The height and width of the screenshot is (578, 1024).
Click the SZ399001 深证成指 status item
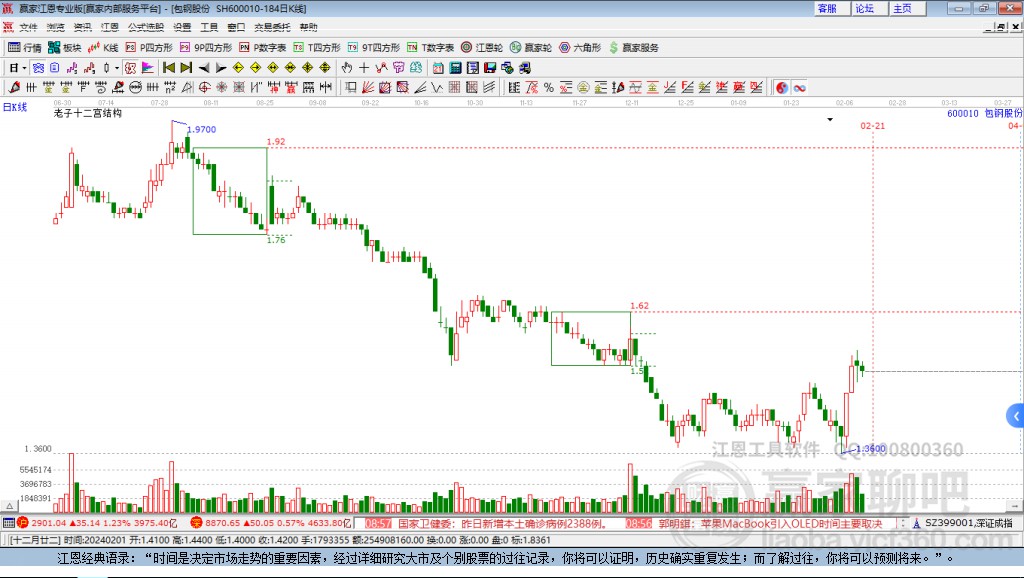coord(963,523)
